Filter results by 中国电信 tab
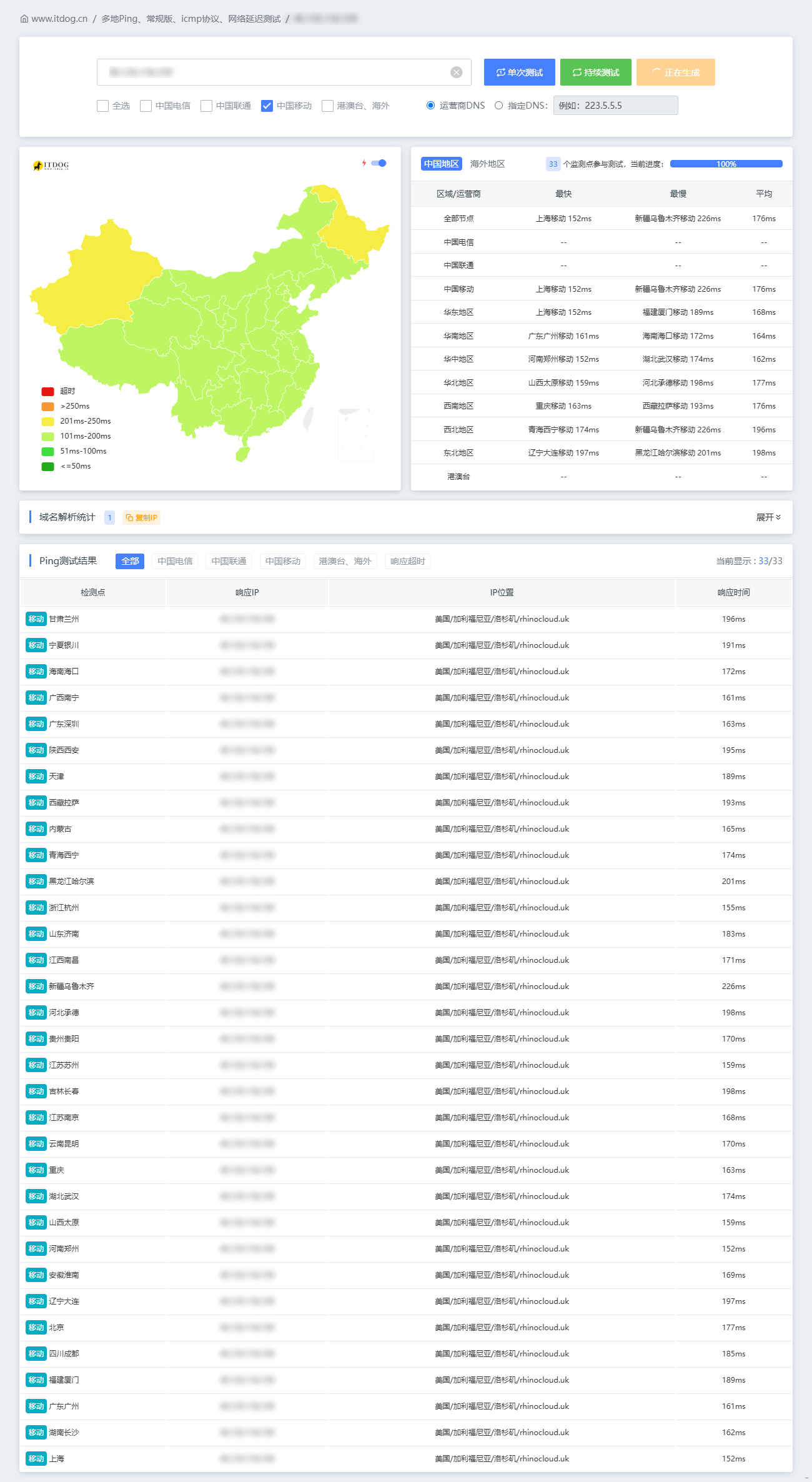The height and width of the screenshot is (1482, 812). point(175,561)
